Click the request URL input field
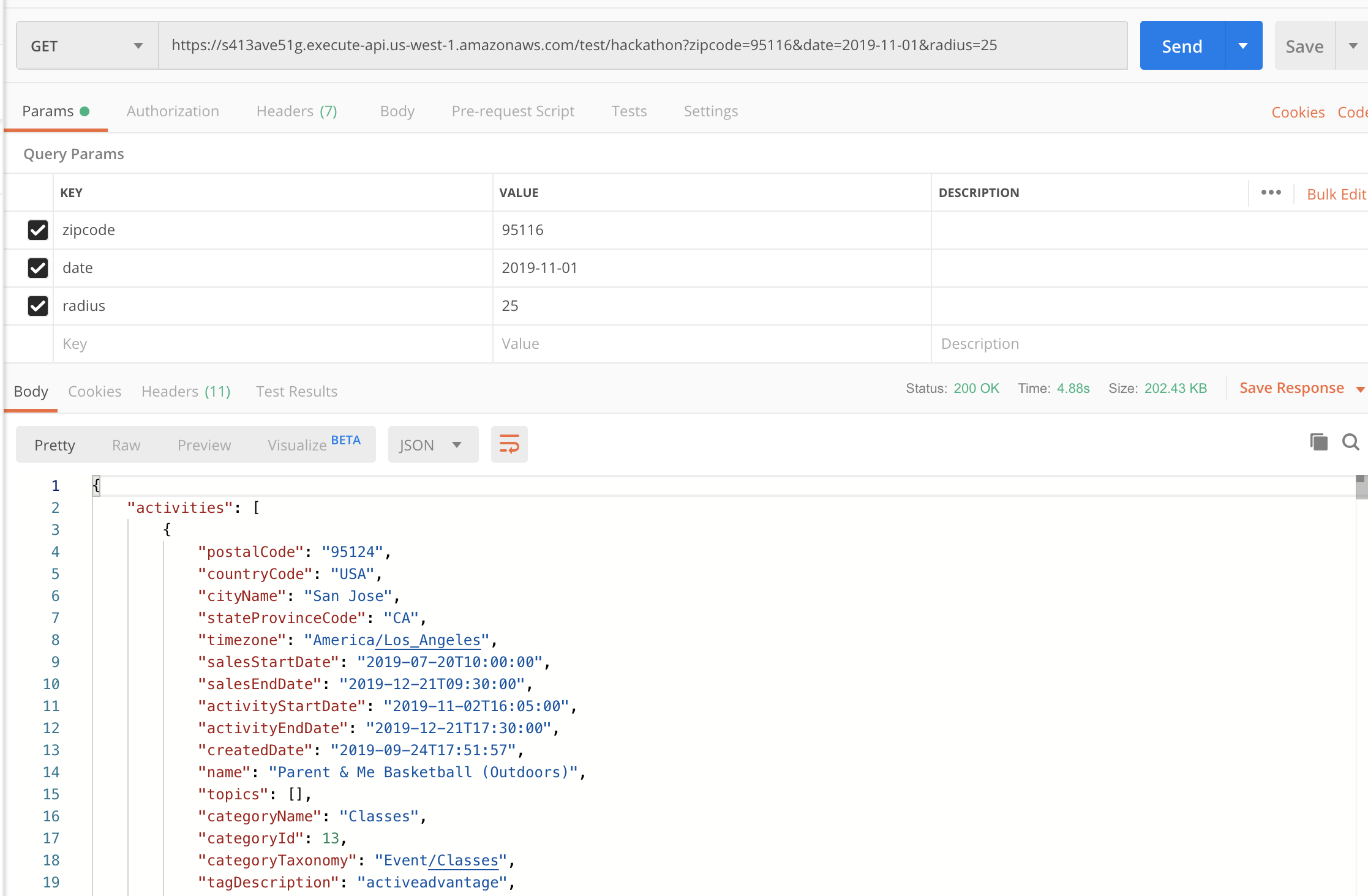Image resolution: width=1368 pixels, height=896 pixels. (643, 46)
